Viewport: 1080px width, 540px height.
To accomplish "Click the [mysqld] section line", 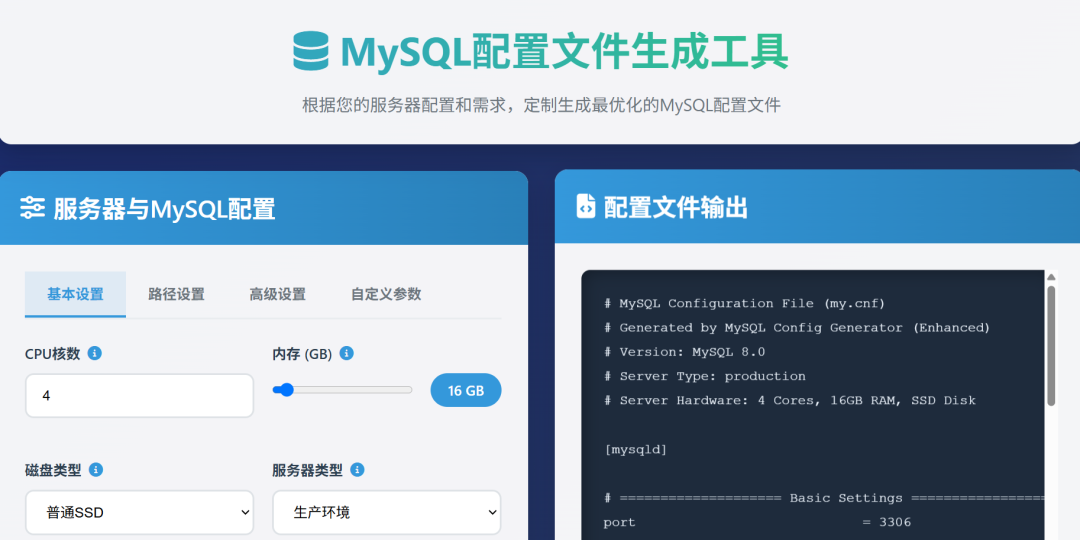I will point(635,450).
